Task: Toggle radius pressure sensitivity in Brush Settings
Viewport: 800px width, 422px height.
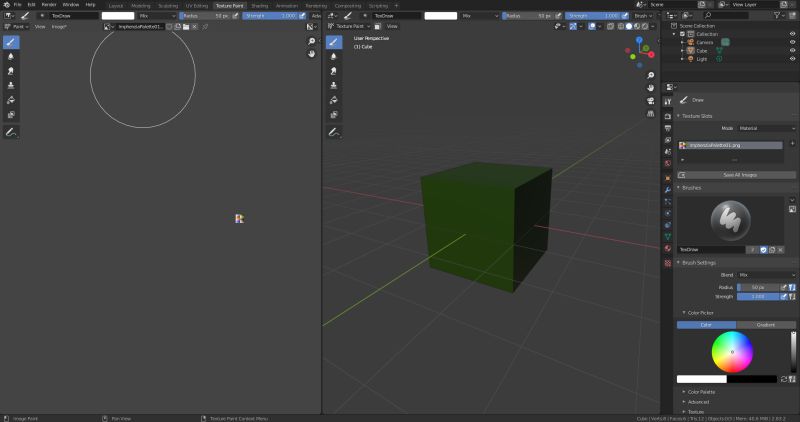Action: [x=784, y=287]
